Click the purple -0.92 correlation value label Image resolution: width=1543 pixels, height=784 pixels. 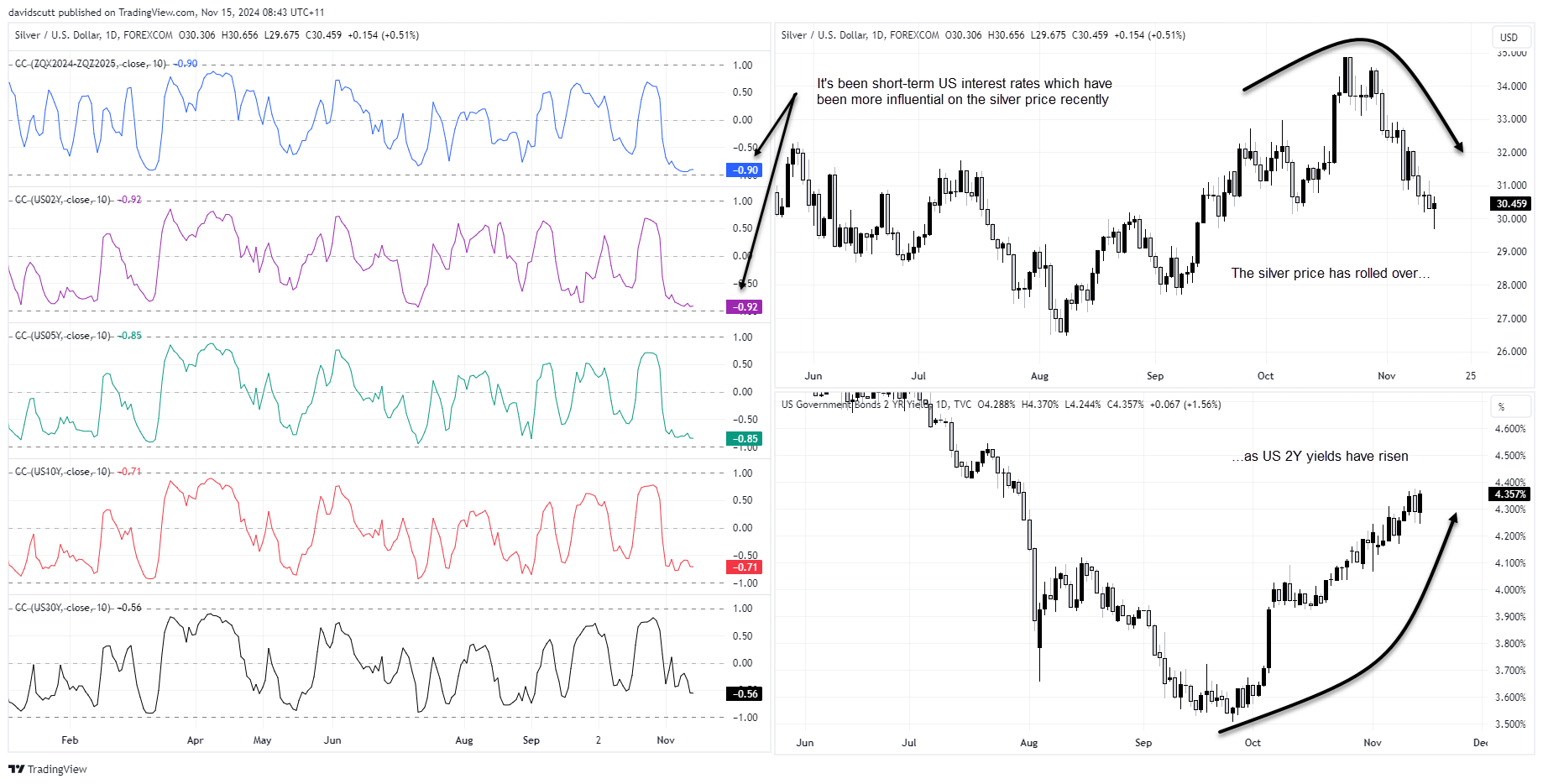[x=745, y=307]
